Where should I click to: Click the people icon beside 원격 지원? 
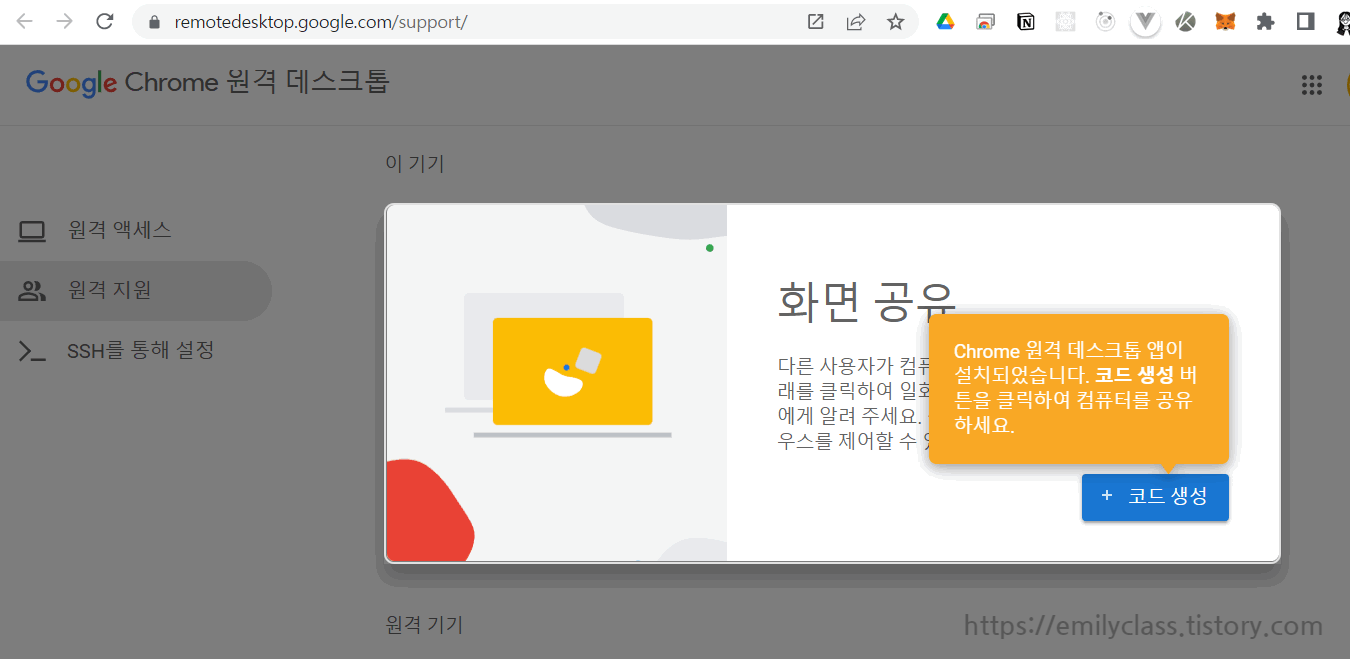[x=32, y=292]
